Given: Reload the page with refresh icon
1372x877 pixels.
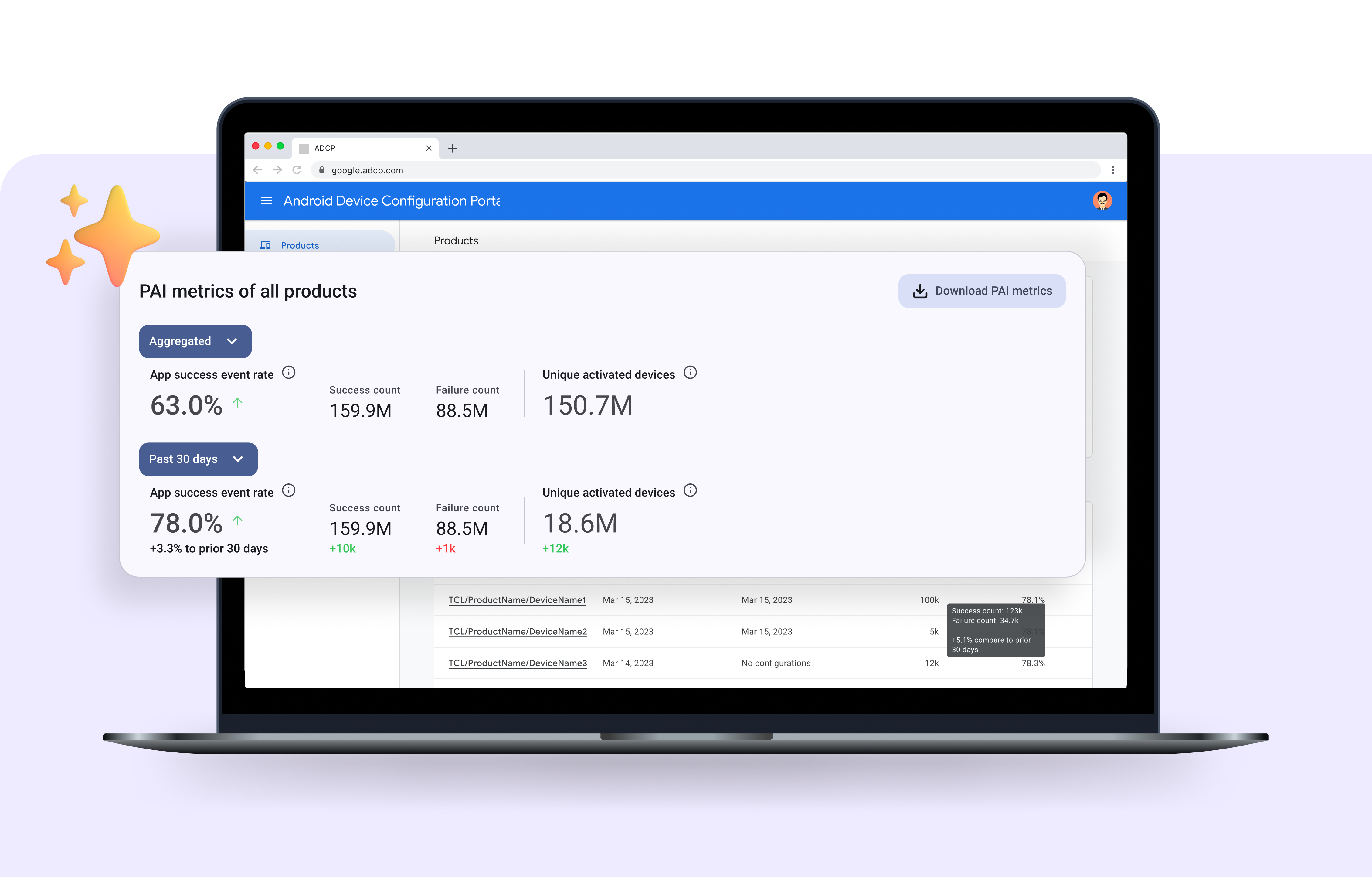Looking at the screenshot, I should [x=297, y=170].
